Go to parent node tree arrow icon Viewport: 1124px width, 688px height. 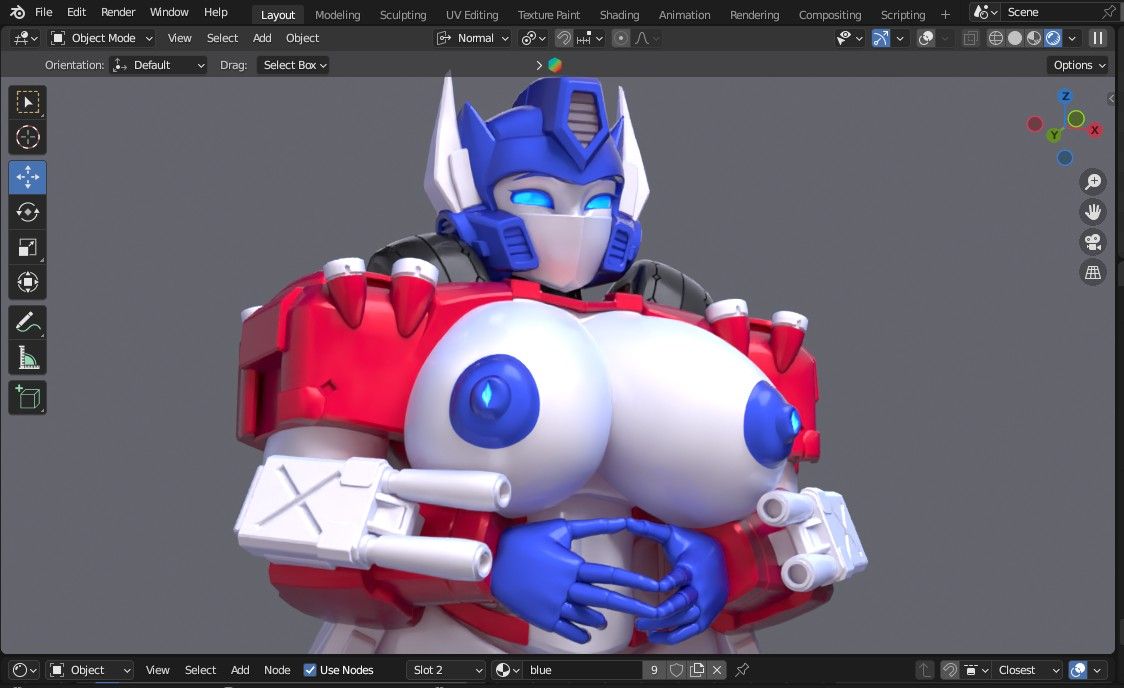(925, 670)
